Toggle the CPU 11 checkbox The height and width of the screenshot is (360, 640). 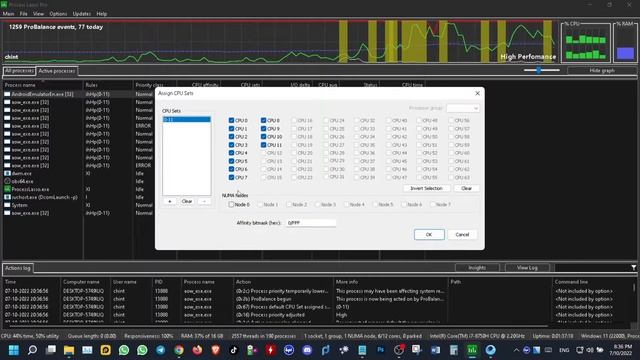click(x=263, y=145)
